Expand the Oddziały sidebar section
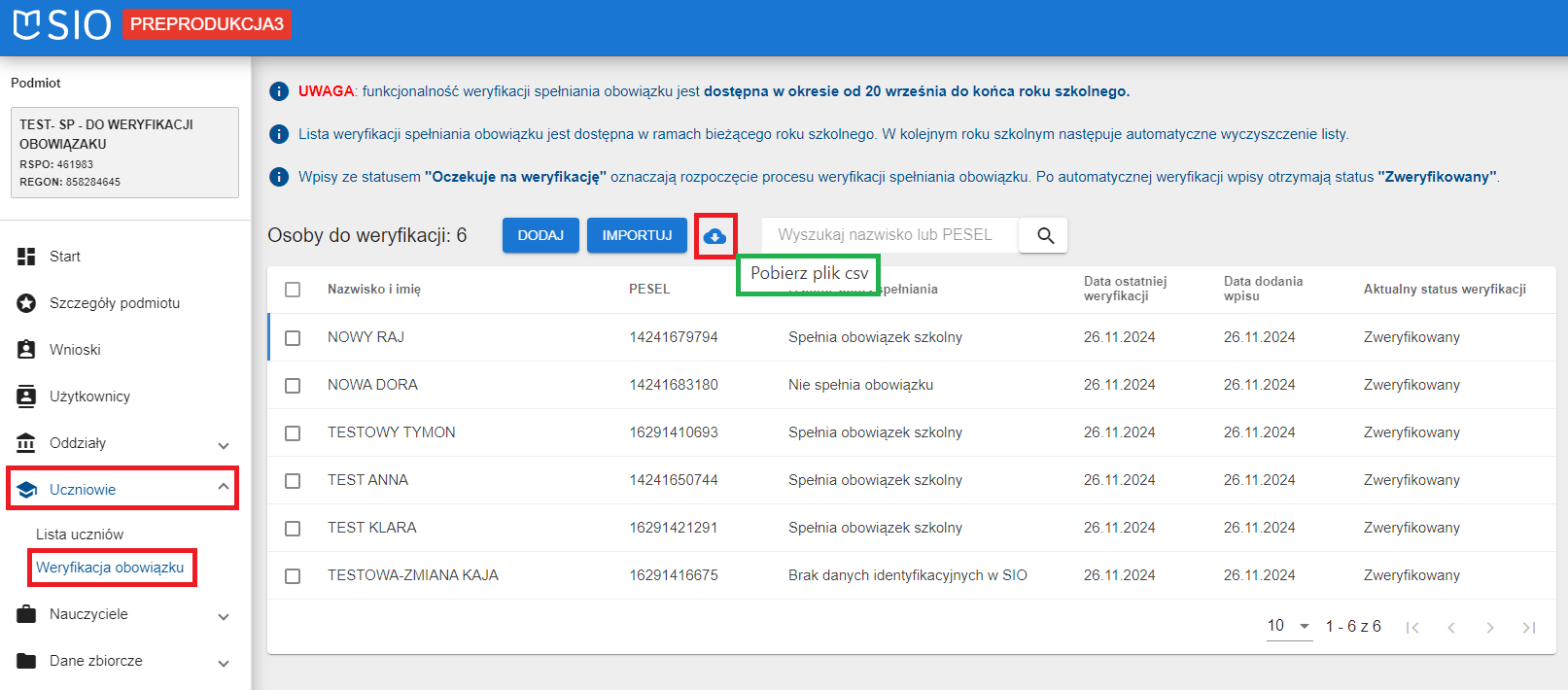 click(224, 444)
